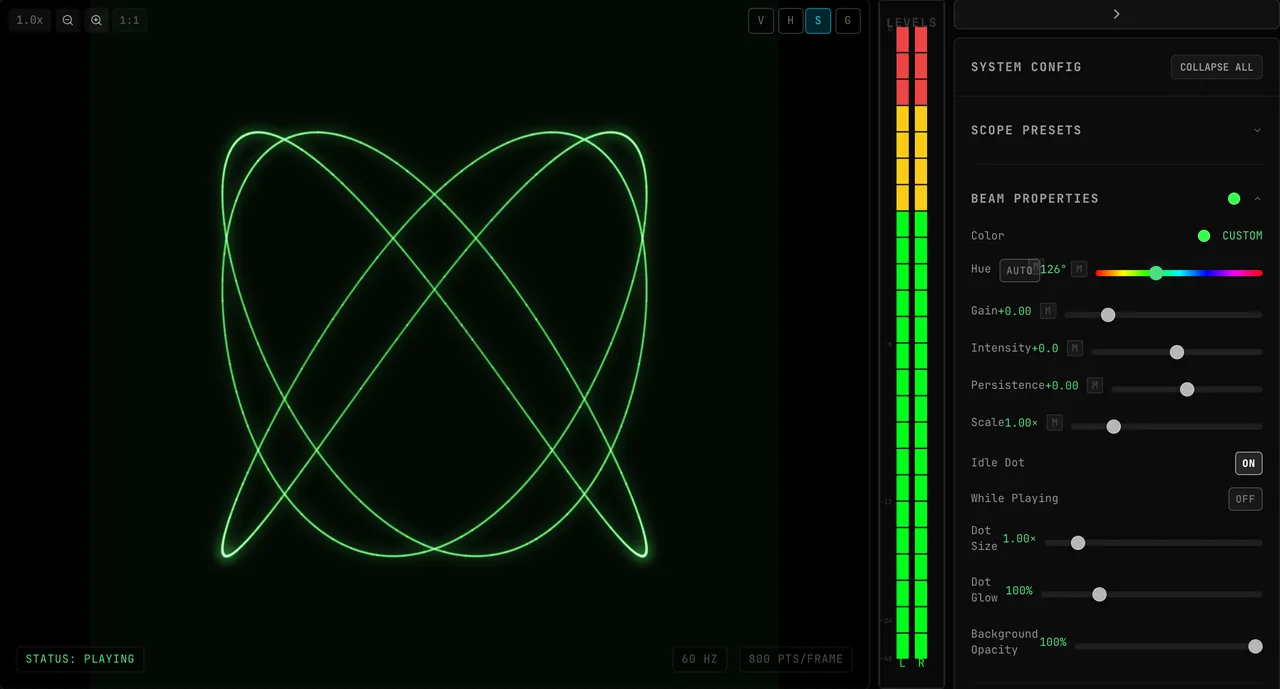Image resolution: width=1280 pixels, height=689 pixels.
Task: Select the G display mode
Action: point(848,21)
